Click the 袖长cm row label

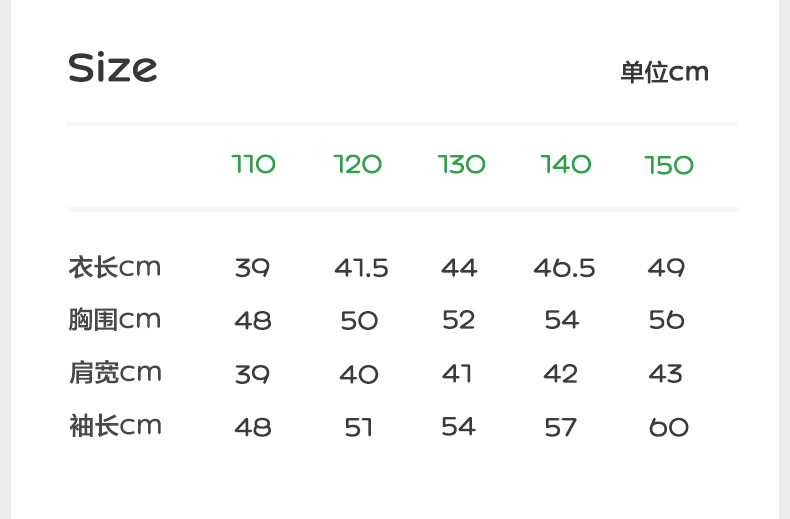[x=114, y=426]
